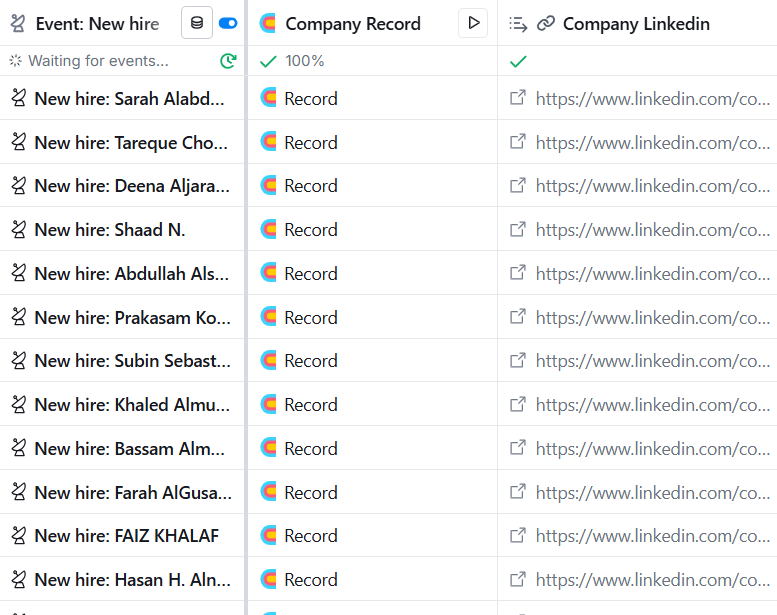Click the 100% completion status in Company Record

point(304,61)
